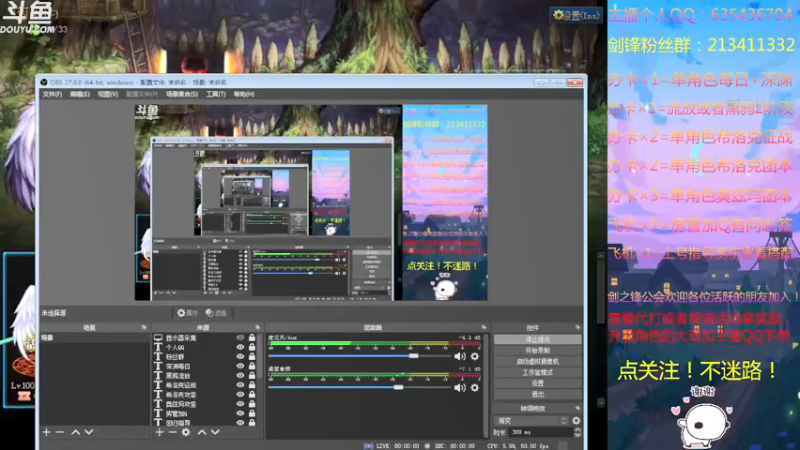Click the 退出 button
800x450 pixels.
pos(537,394)
